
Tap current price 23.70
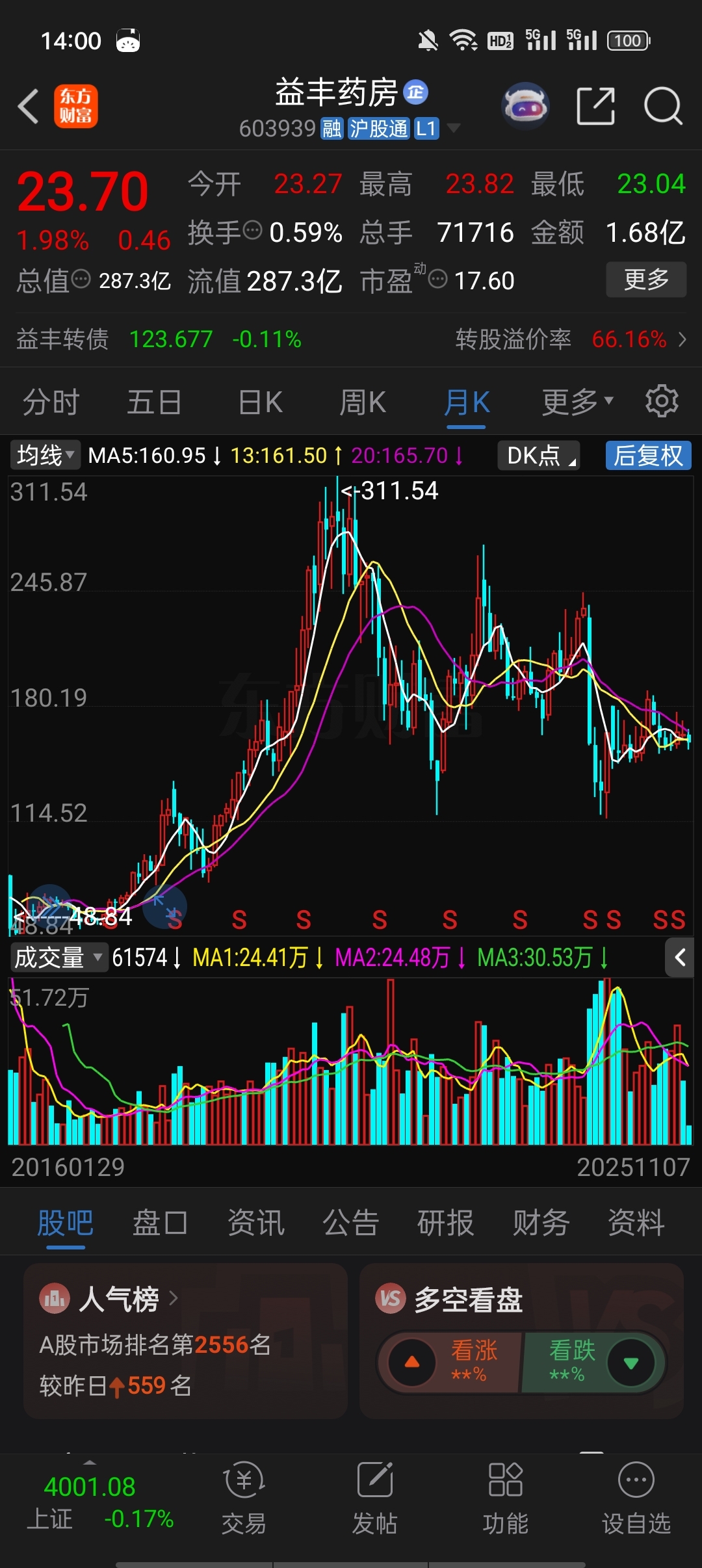(83, 192)
